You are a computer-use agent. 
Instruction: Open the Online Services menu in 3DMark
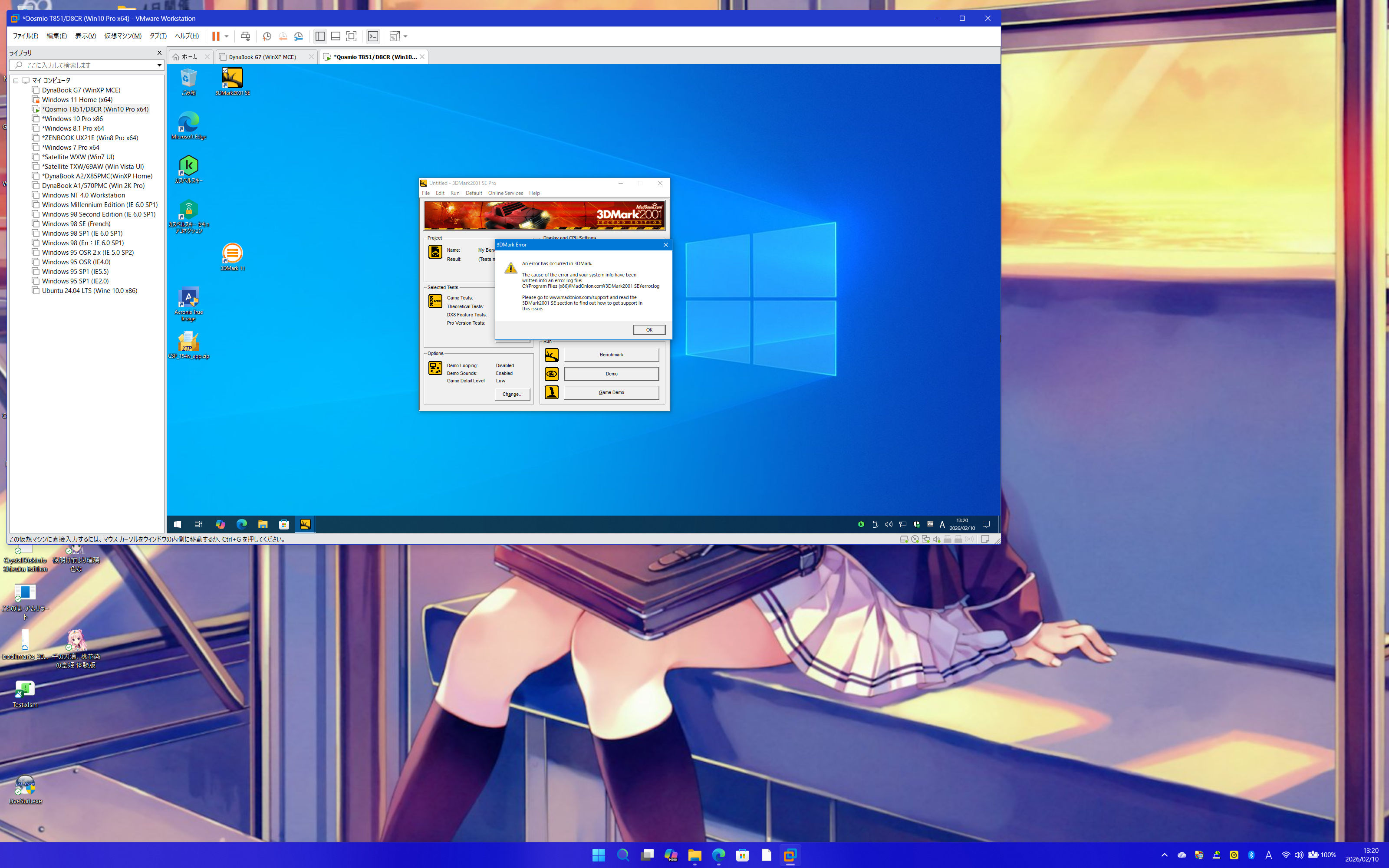[x=505, y=193]
